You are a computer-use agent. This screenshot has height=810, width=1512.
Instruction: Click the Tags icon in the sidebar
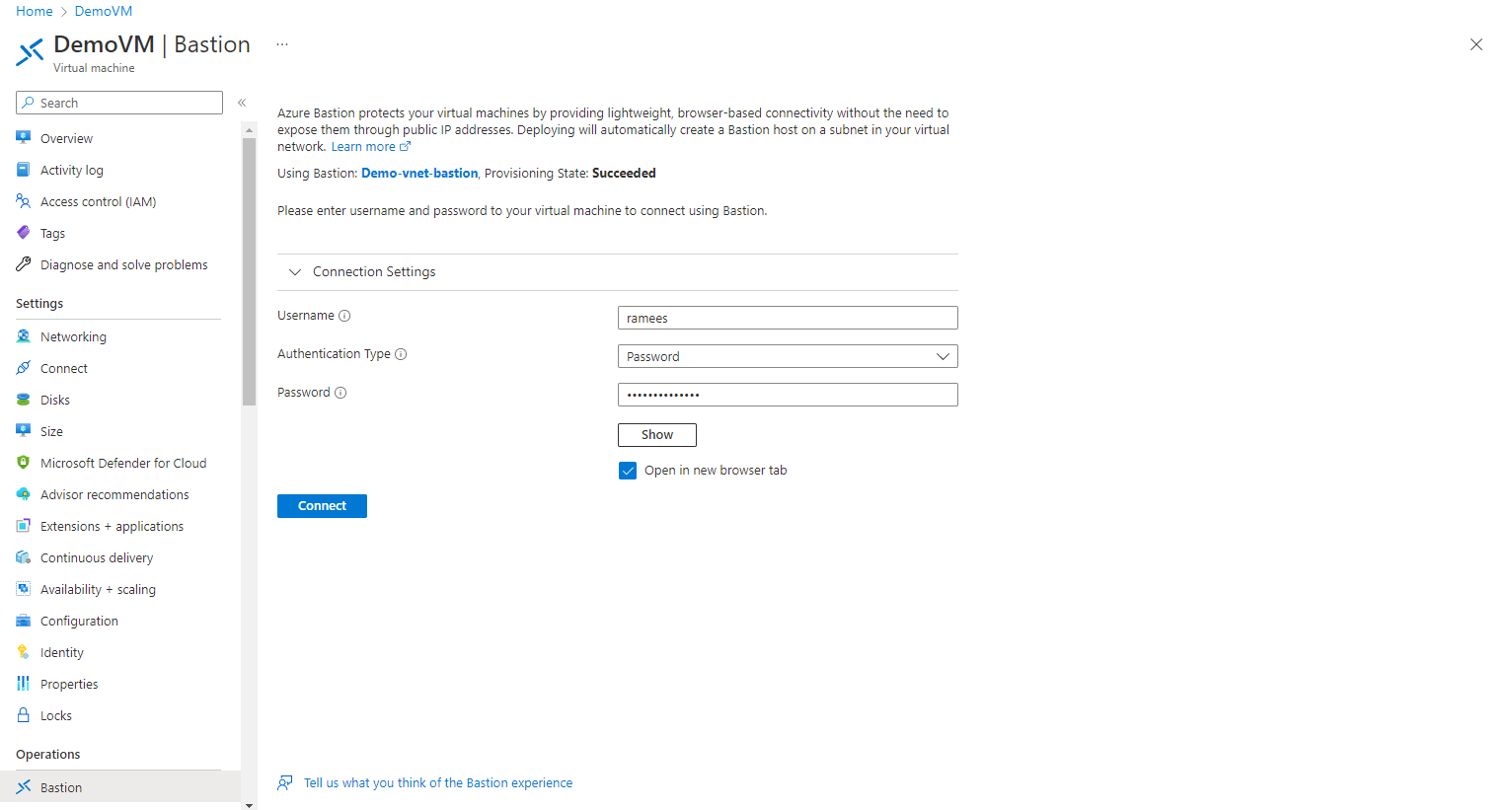pos(24,233)
